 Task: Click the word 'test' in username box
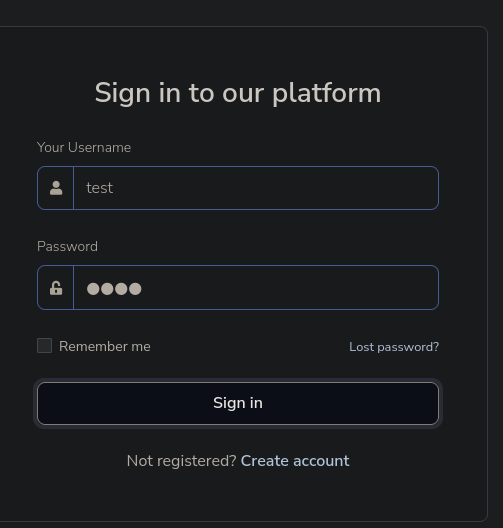[x=100, y=188]
